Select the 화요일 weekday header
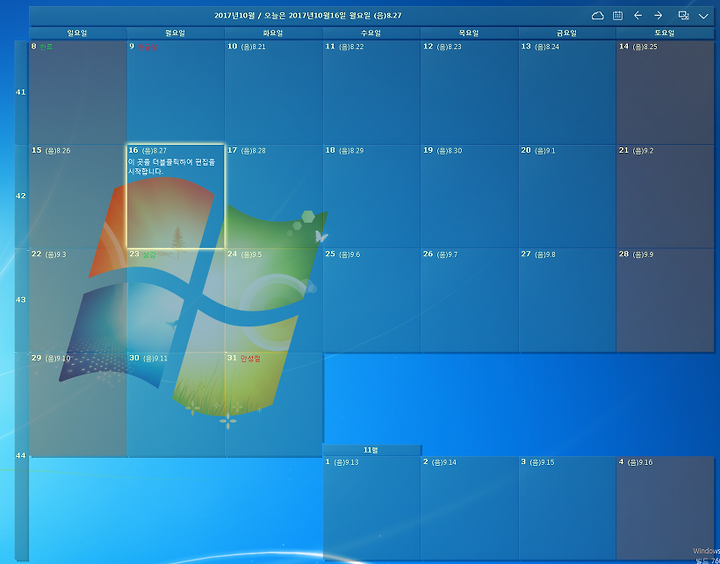Viewport: 720px width, 564px height. coord(273,33)
